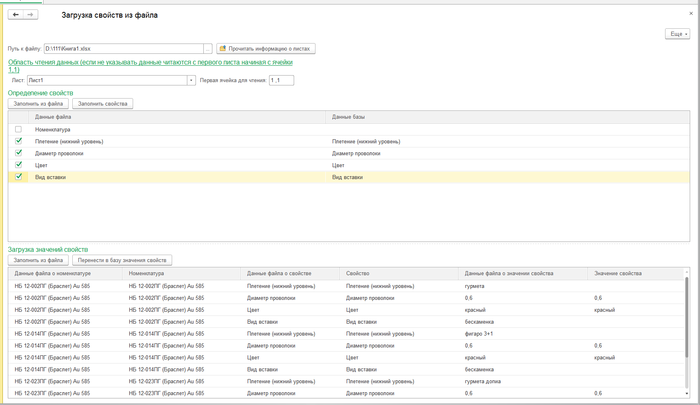Screen dimensions: 700x405
Task: Click into the 'Путь к файлу' field
Action: point(122,48)
